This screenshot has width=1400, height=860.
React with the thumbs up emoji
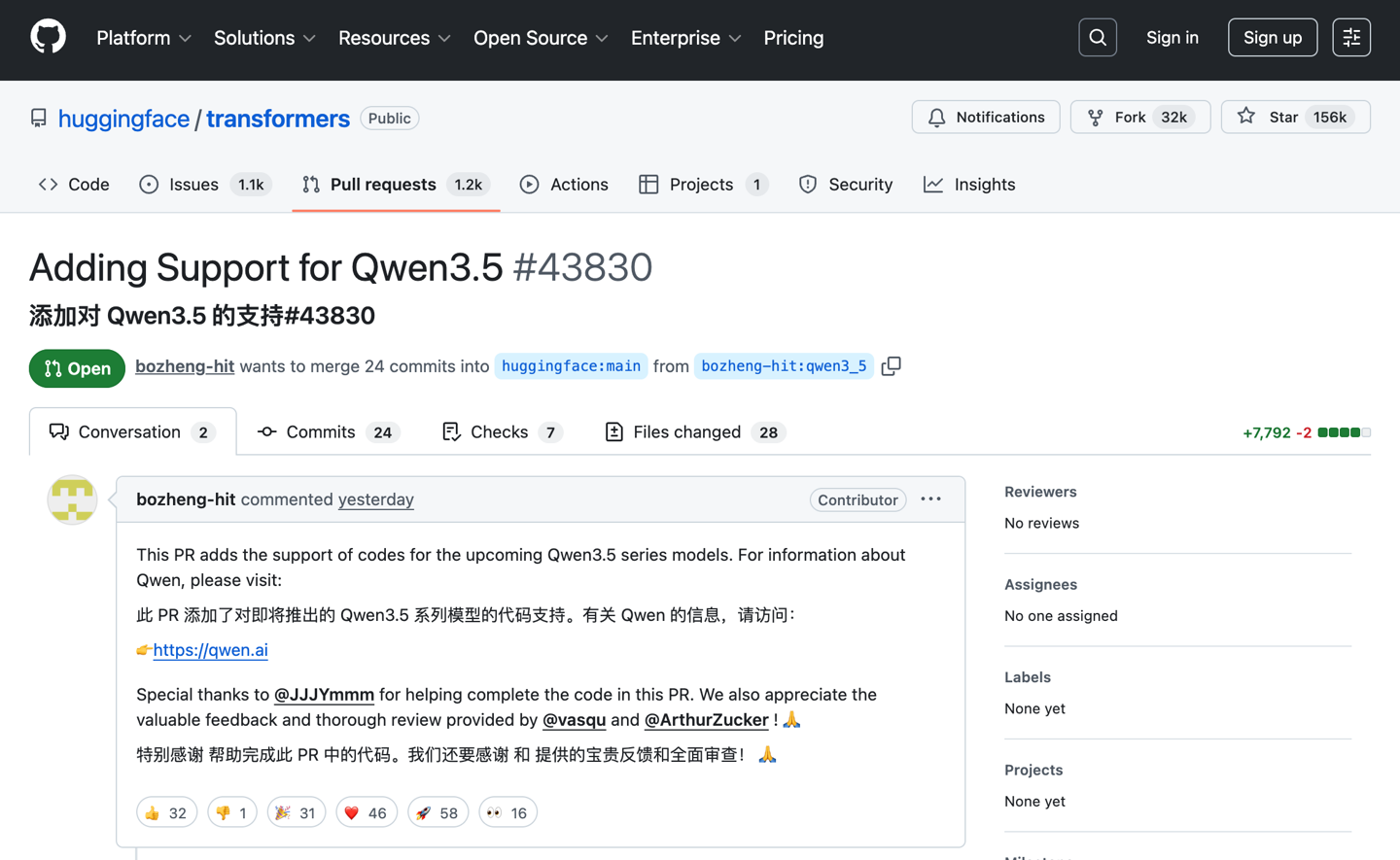click(166, 812)
